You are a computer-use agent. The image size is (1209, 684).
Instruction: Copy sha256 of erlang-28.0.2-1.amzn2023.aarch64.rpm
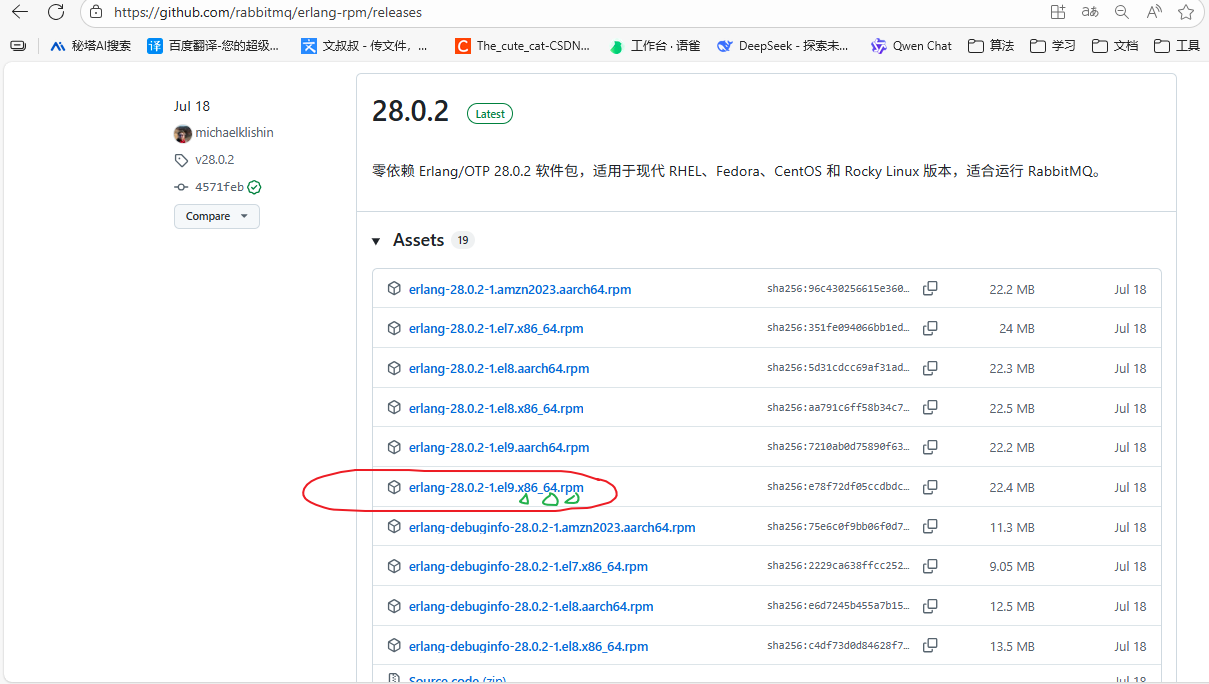point(930,289)
